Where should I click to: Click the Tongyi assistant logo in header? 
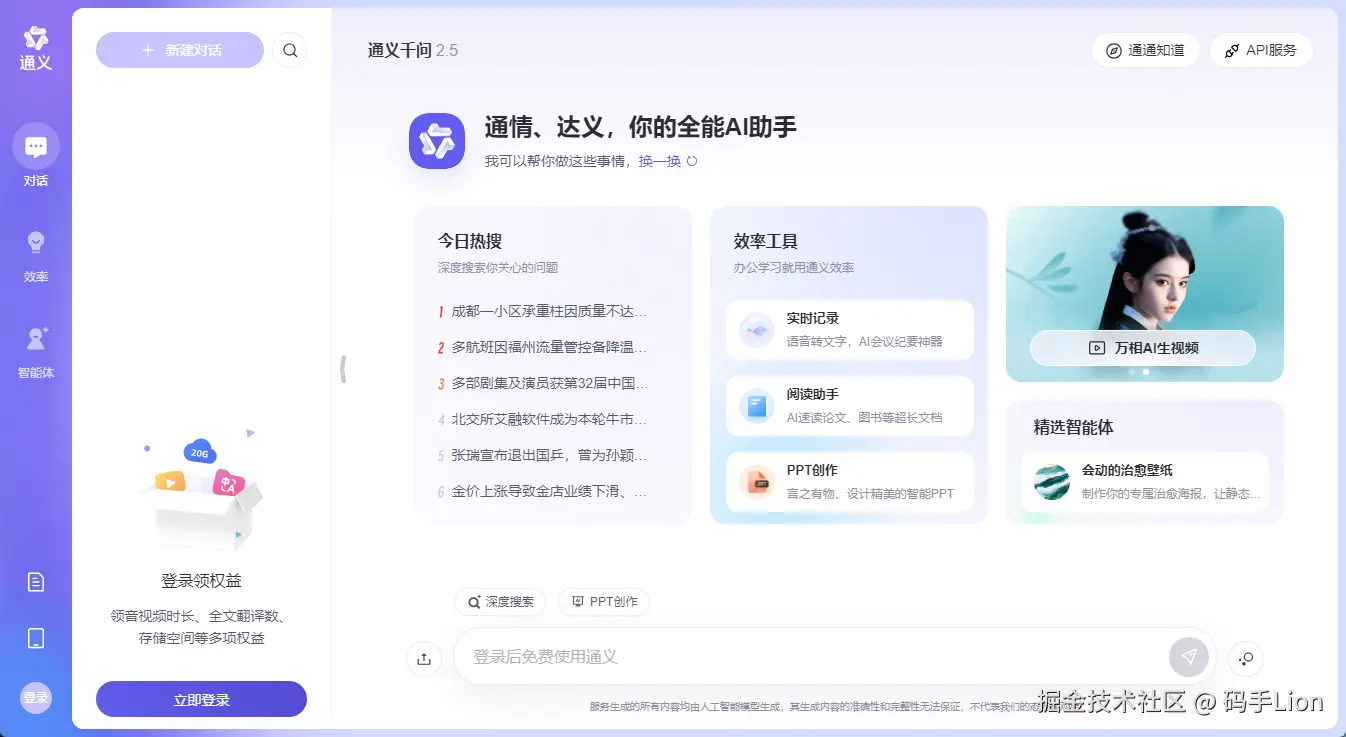tap(437, 141)
